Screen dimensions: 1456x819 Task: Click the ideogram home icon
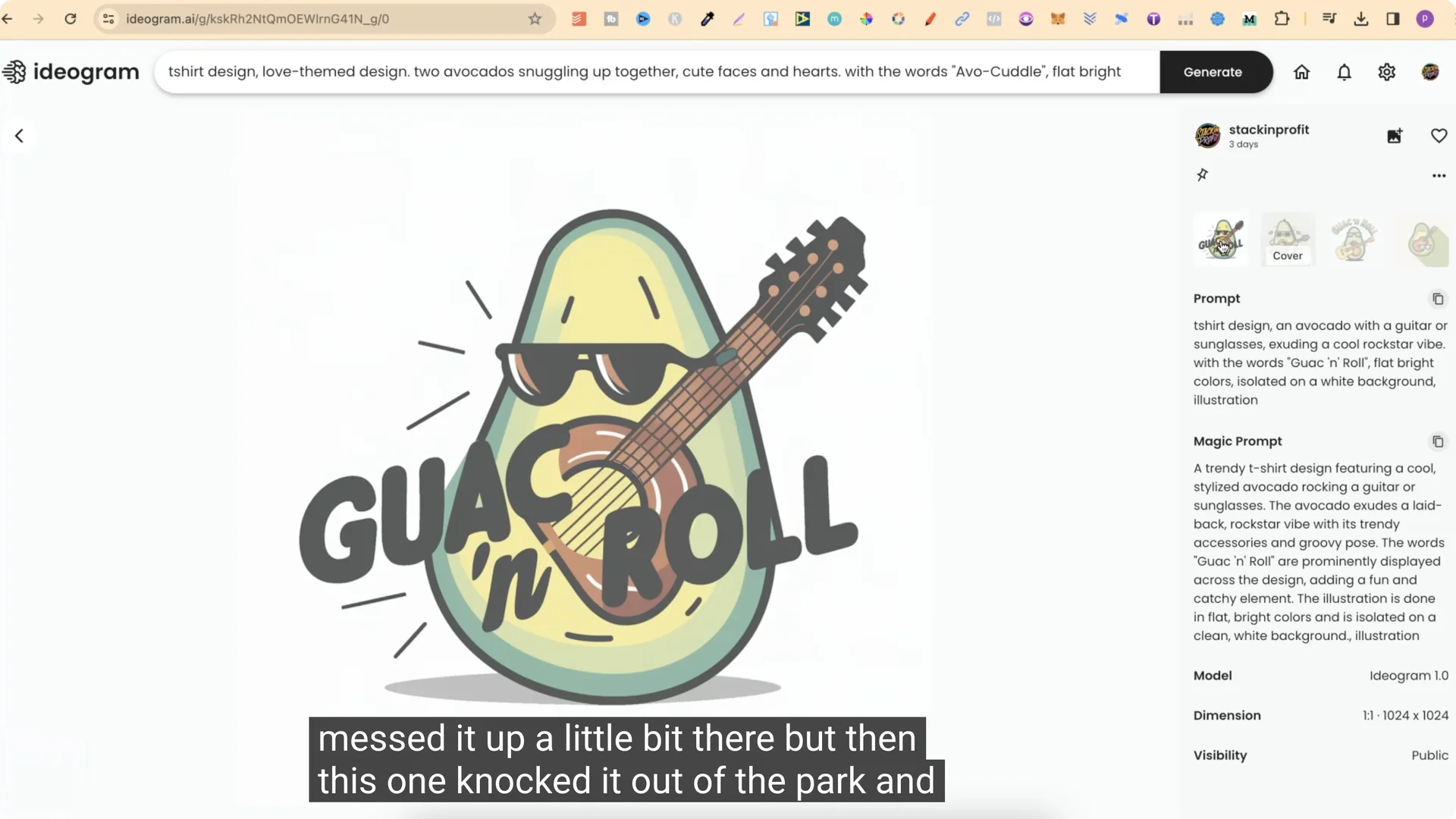point(1301,72)
